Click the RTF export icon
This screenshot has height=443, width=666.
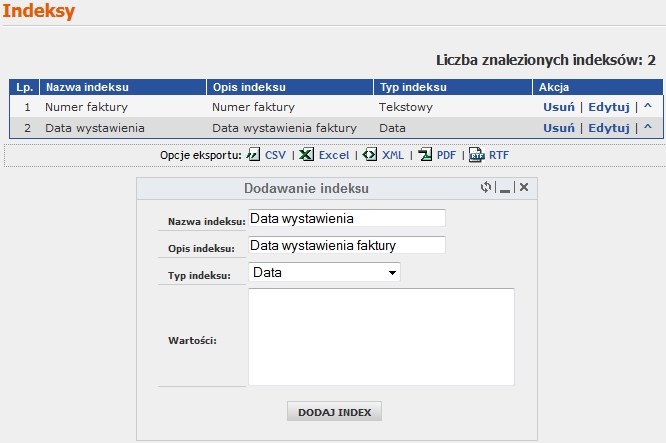coord(478,155)
